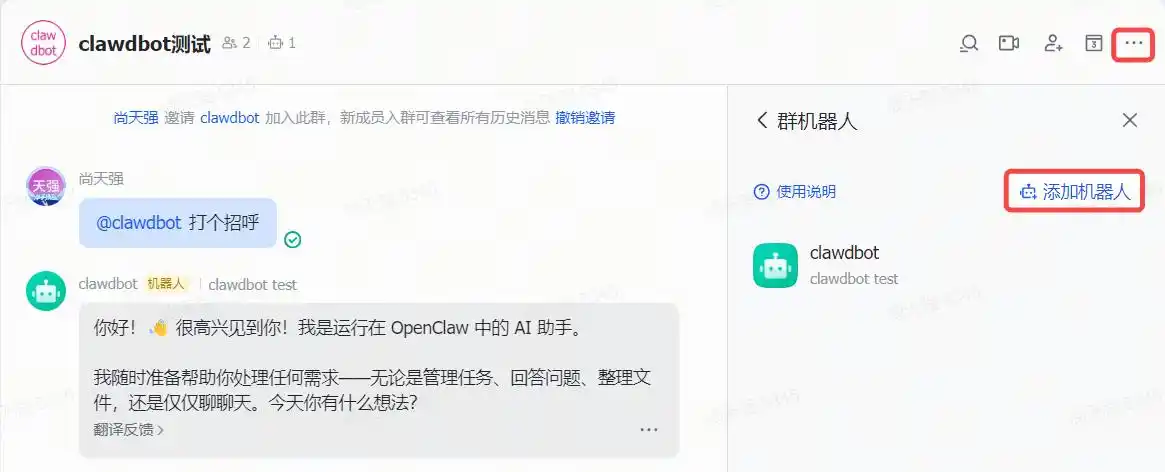Screen dimensions: 1165x472
Task: Open the chat search icon in header
Action: pyautogui.click(x=968, y=43)
